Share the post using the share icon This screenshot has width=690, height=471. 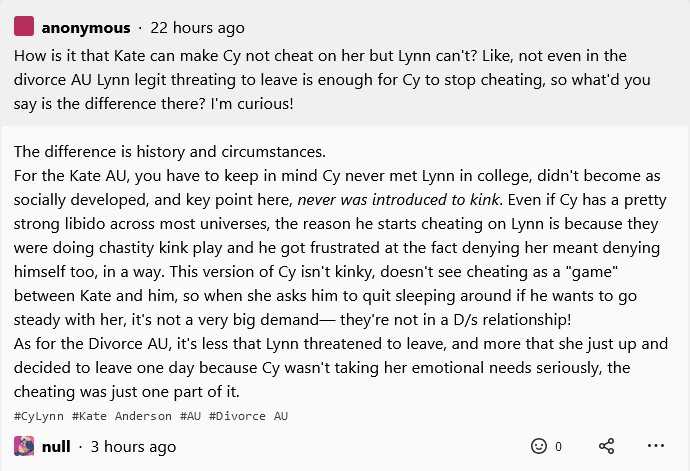[607, 446]
